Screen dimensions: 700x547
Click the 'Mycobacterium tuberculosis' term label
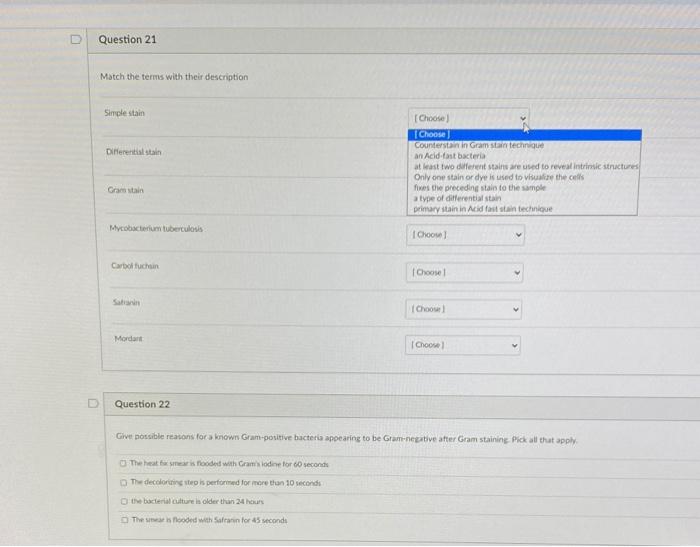156,229
